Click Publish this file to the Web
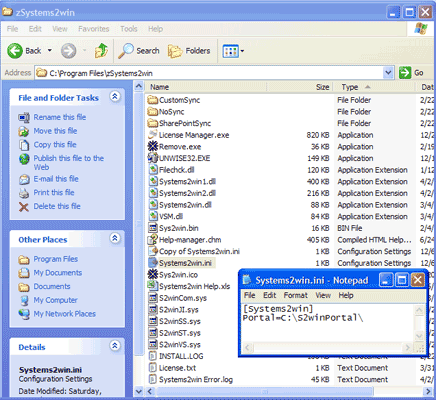436x400 pixels. pos(69,162)
